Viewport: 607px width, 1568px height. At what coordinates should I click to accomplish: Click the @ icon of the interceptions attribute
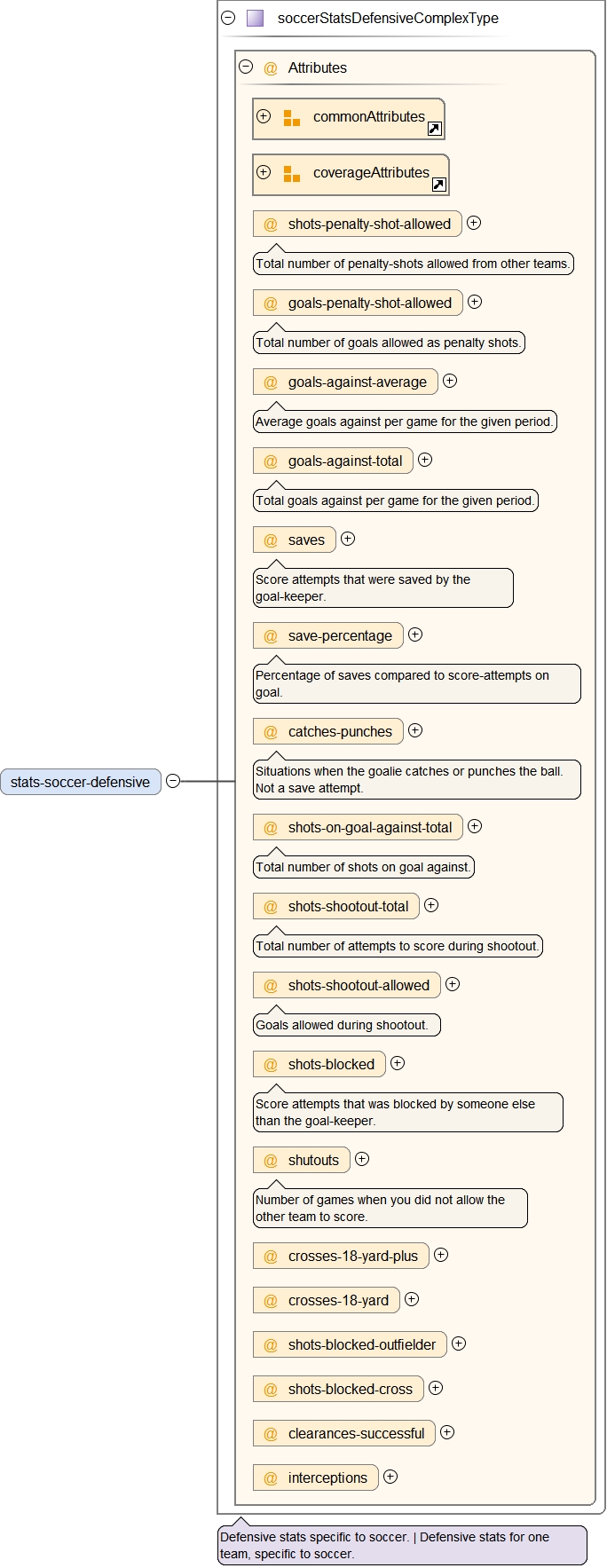[x=271, y=1478]
